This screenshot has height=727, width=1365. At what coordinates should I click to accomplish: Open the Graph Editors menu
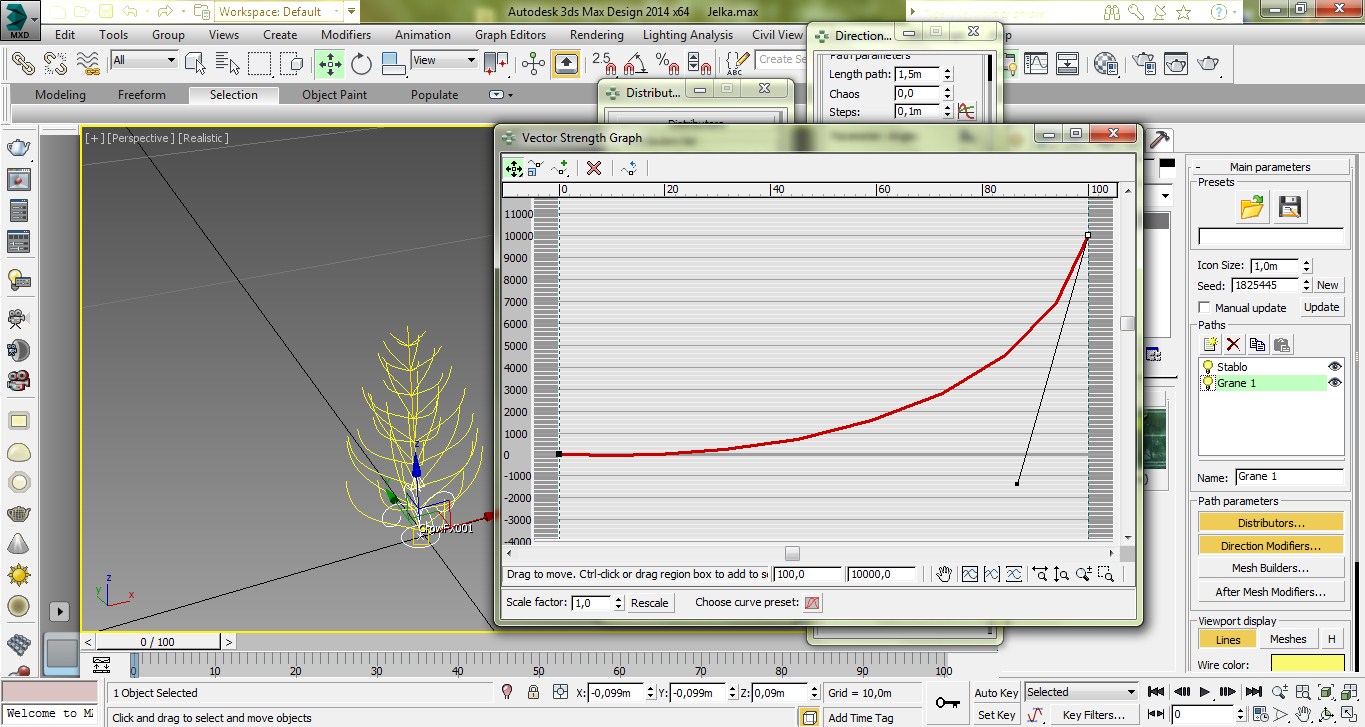pos(510,34)
